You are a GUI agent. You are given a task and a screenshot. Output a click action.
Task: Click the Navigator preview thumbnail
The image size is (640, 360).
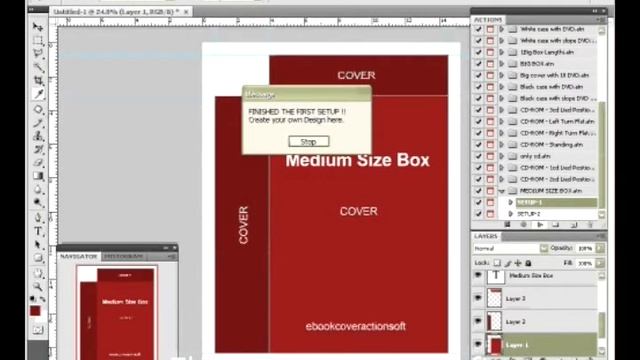point(117,312)
